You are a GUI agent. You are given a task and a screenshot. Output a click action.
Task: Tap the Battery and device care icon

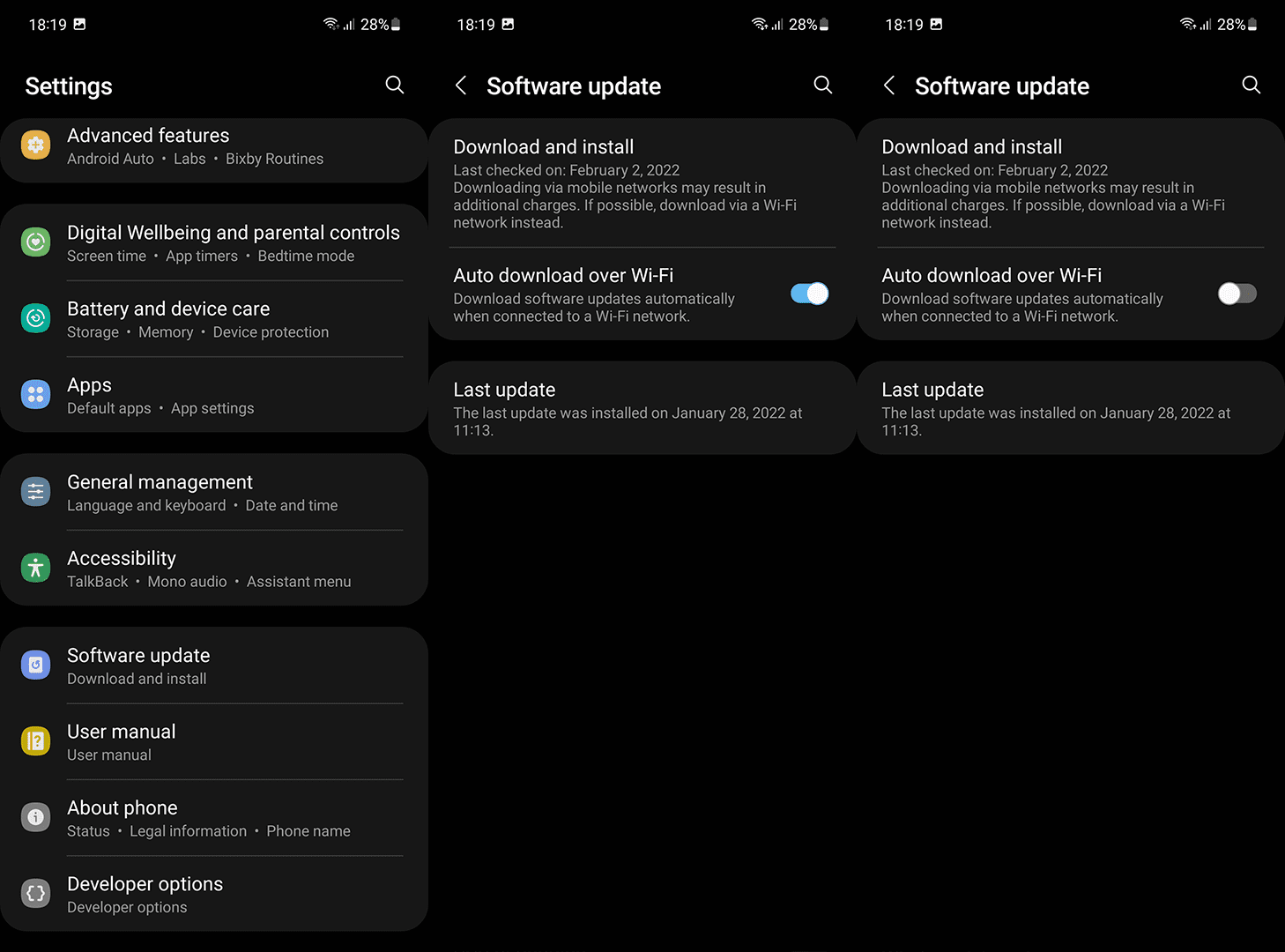pyautogui.click(x=36, y=318)
